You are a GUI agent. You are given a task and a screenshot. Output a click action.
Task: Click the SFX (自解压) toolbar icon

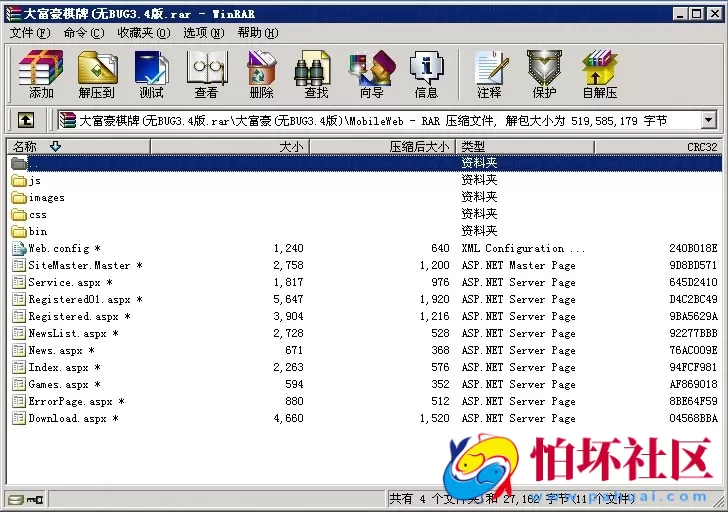pyautogui.click(x=600, y=74)
